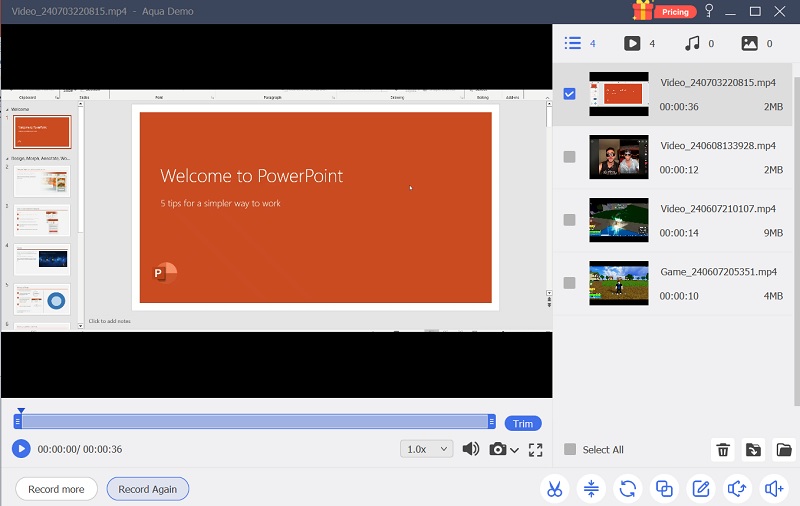Select file name Game_240607205351.mp4
Image resolution: width=800 pixels, height=506 pixels.
coord(718,272)
